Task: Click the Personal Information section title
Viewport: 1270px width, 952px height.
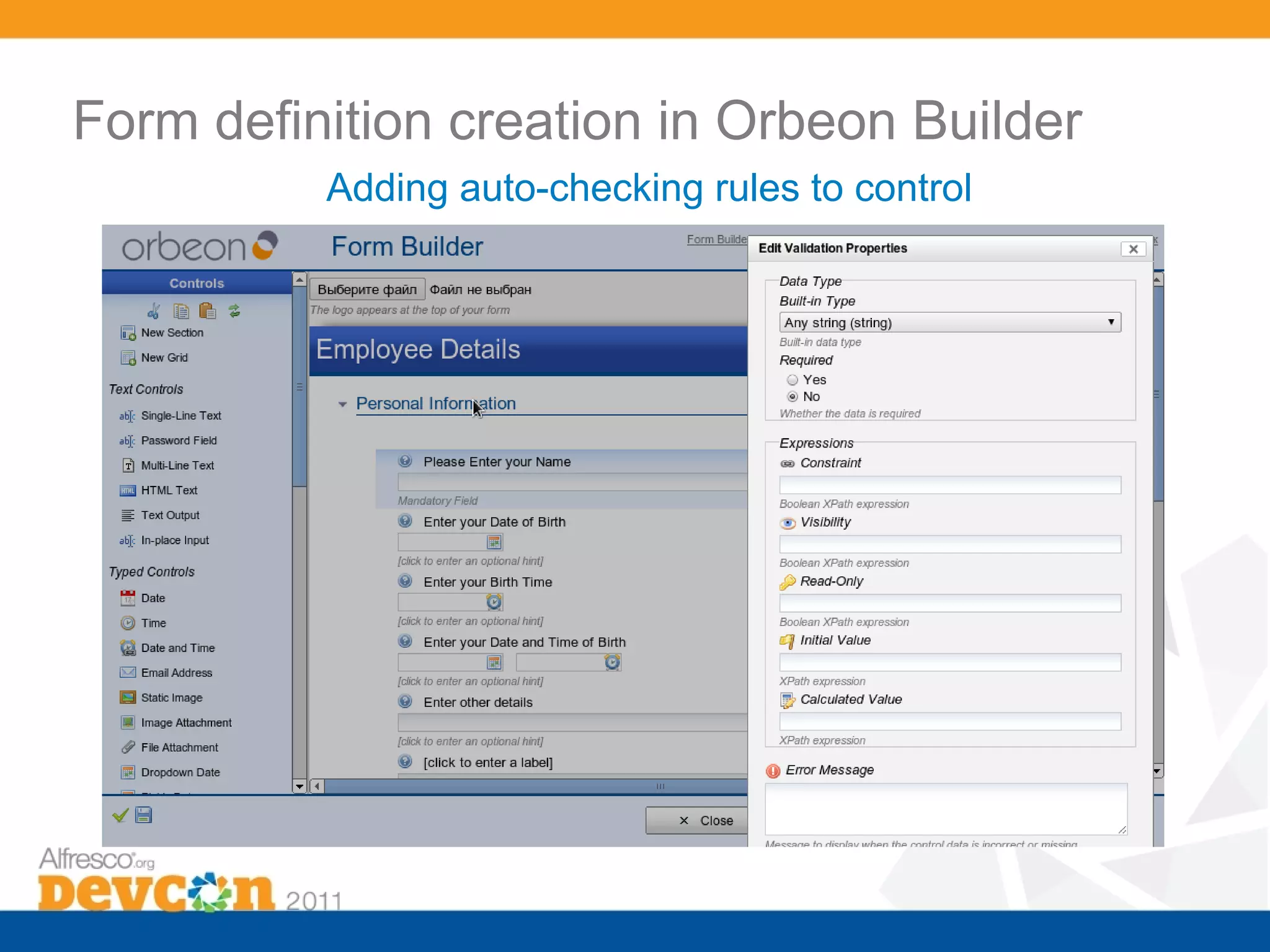Action: 436,403
